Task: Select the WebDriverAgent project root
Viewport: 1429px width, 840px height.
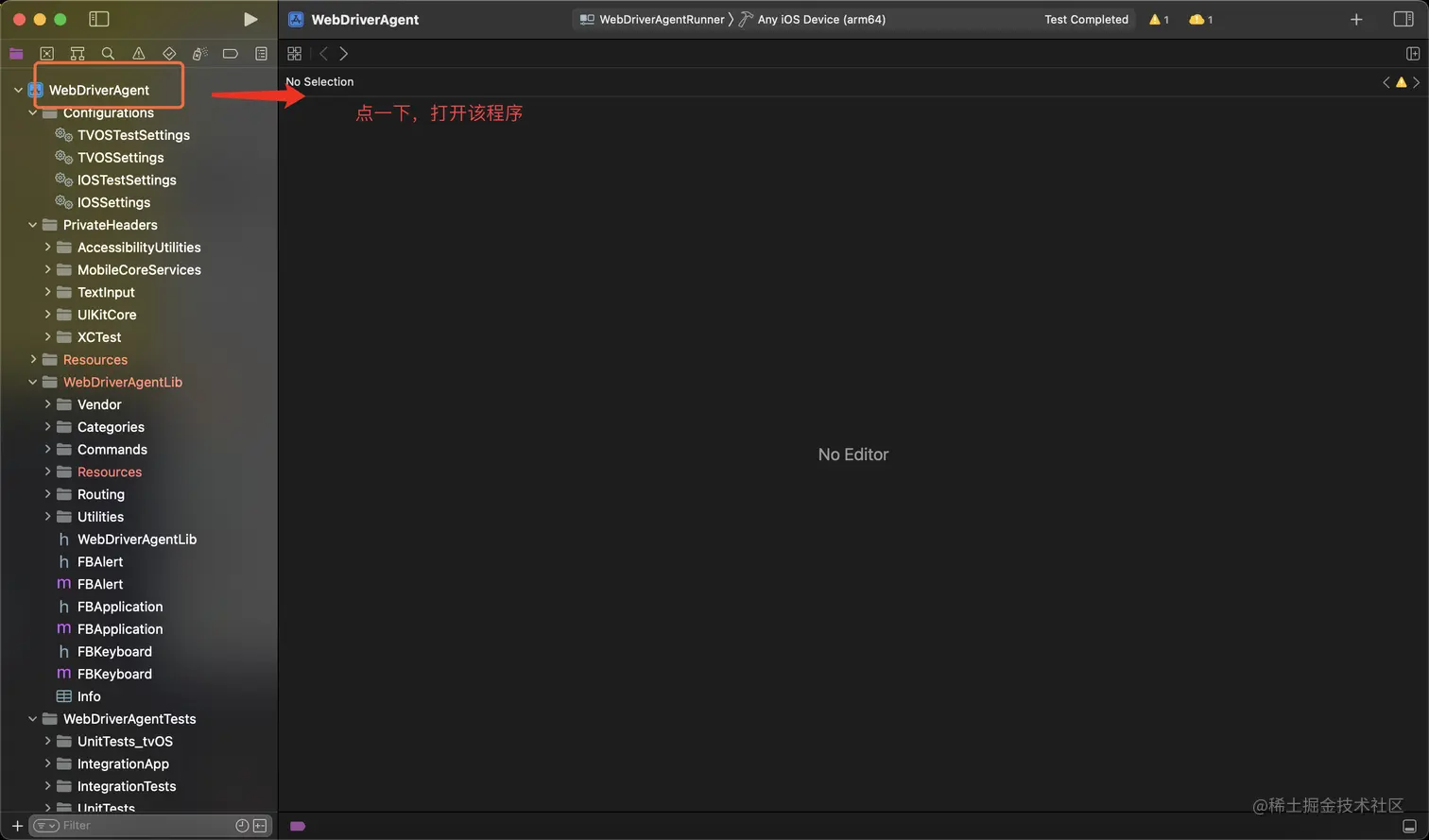Action: click(x=98, y=90)
